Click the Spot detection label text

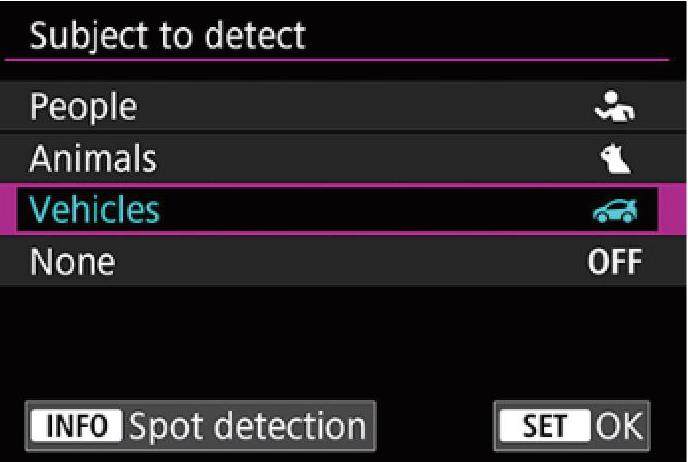click(247, 427)
